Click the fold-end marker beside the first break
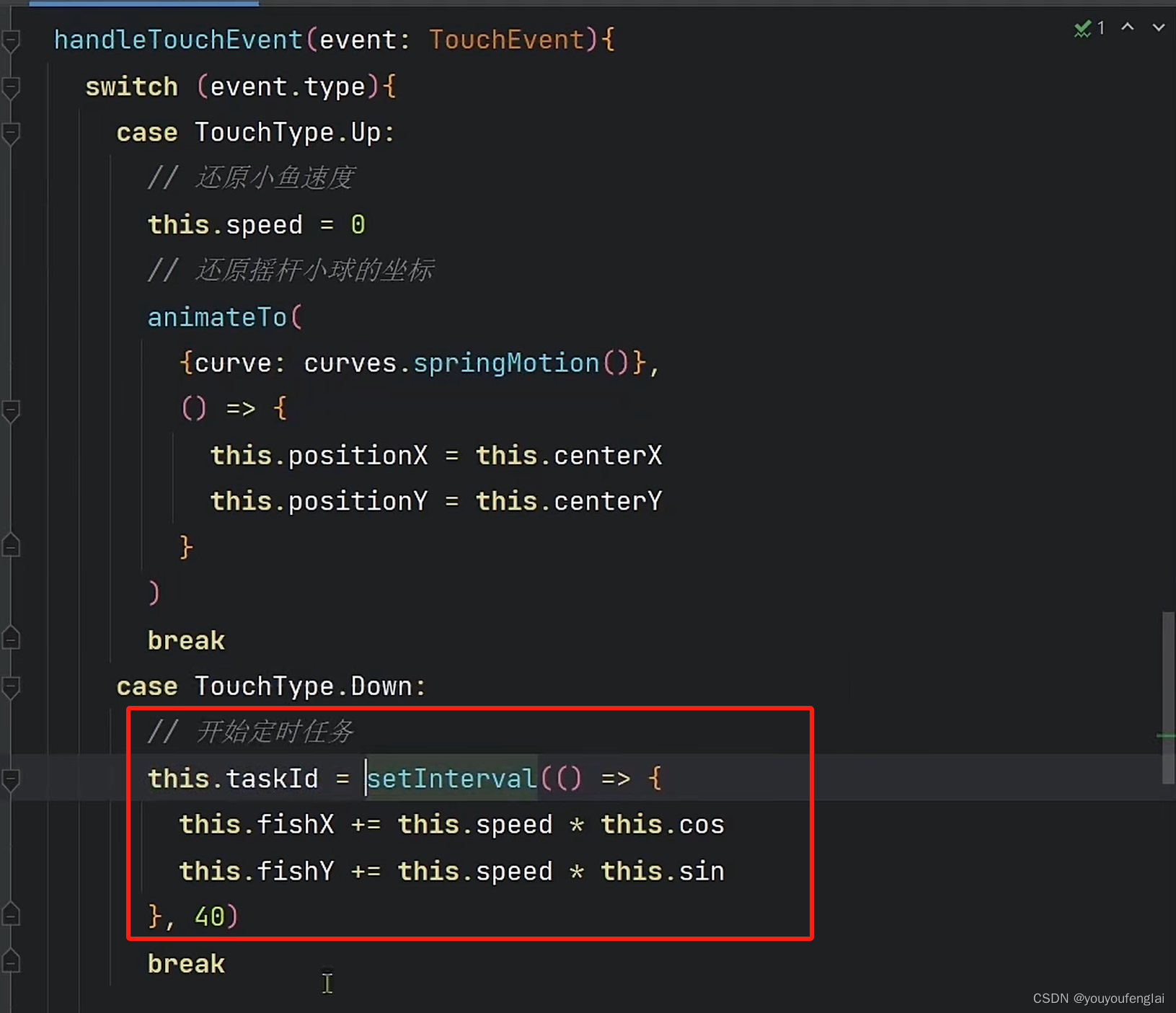Screen dimensions: 1176x1013 tap(11, 639)
